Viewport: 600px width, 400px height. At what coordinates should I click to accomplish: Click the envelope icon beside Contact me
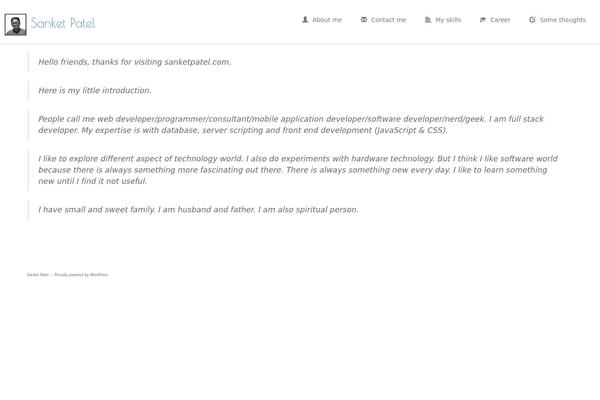click(x=364, y=20)
